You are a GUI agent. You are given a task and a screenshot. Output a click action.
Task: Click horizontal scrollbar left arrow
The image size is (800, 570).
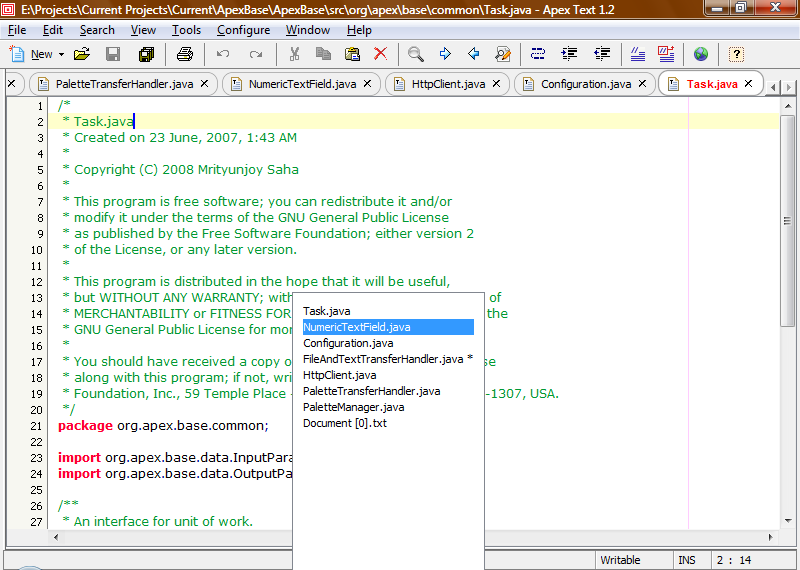(56, 537)
